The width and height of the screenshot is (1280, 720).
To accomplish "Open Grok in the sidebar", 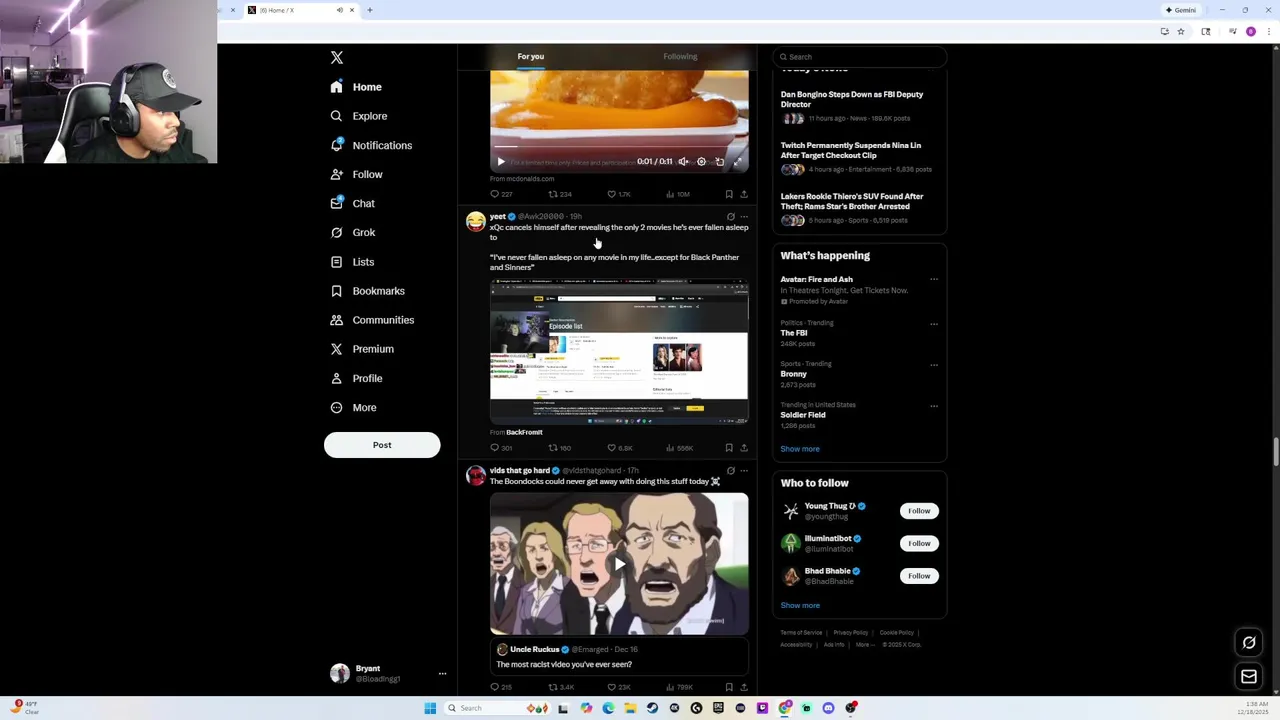I will 352,232.
